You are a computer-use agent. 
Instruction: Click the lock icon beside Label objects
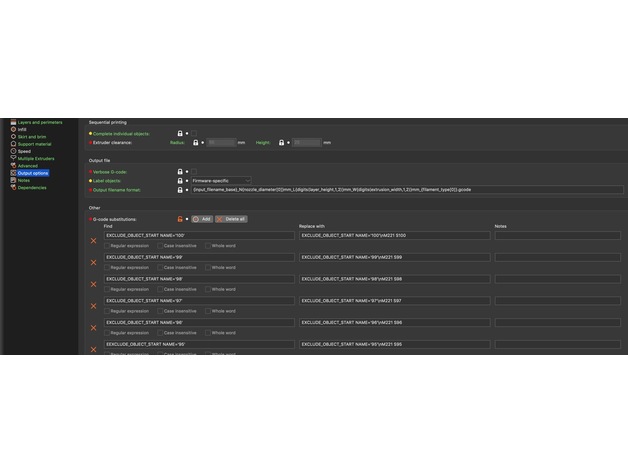pos(180,180)
